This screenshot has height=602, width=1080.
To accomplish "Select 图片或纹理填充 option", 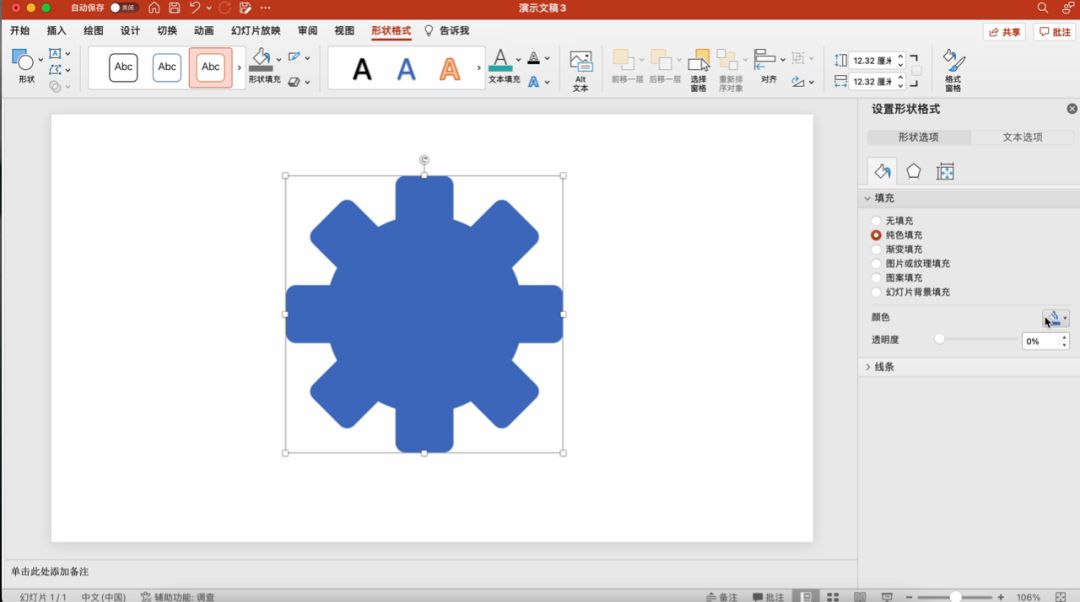I will 876,263.
